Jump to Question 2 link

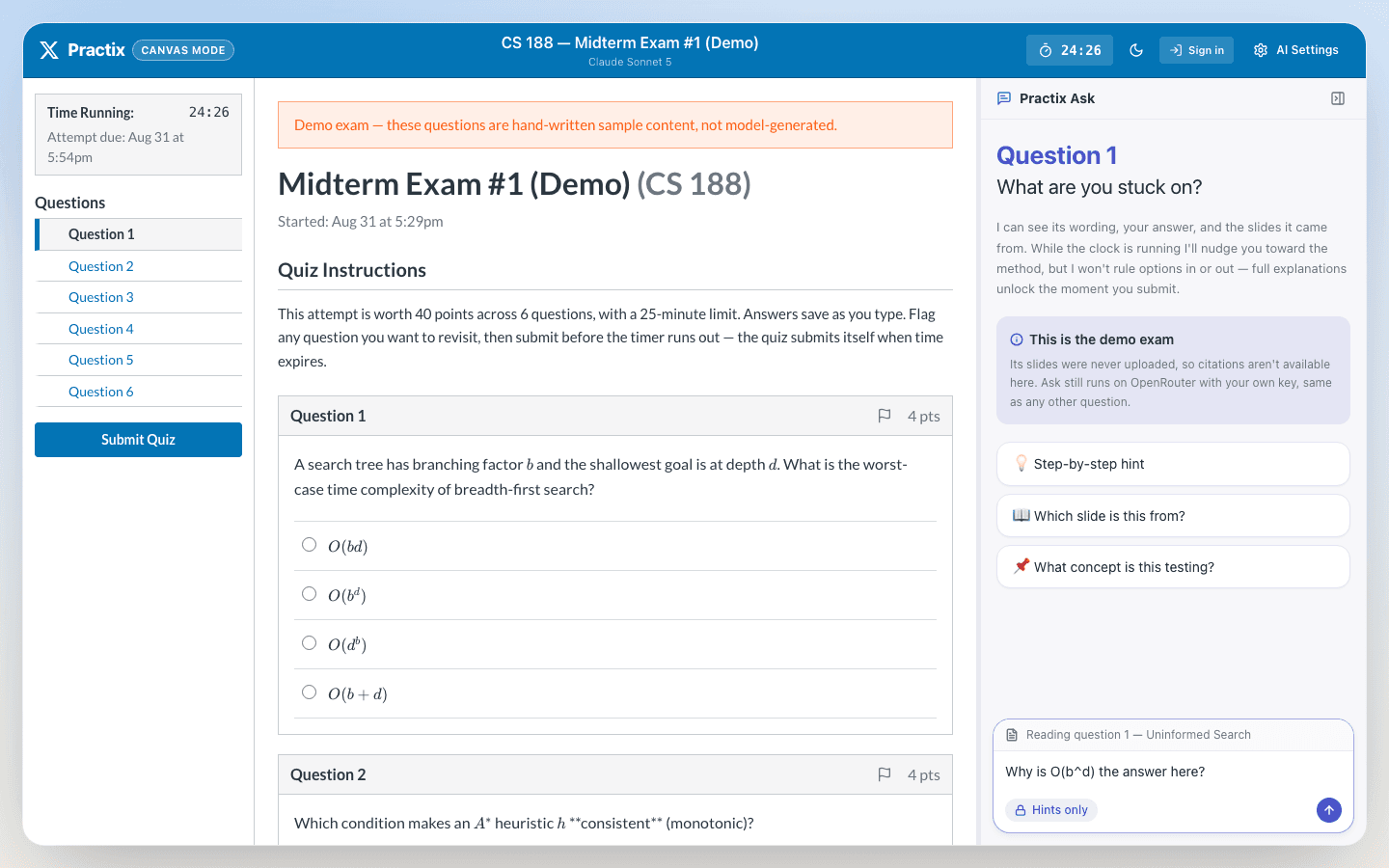(101, 266)
